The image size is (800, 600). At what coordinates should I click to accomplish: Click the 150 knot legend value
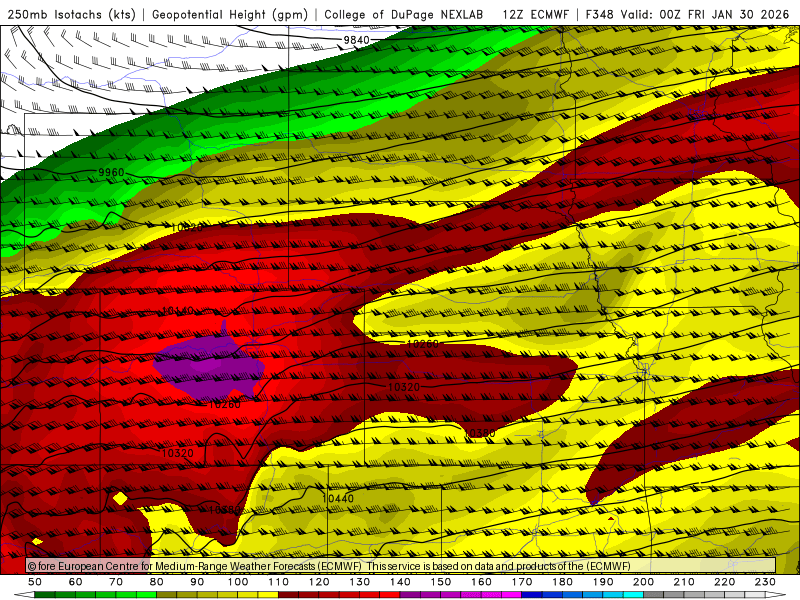pyautogui.click(x=440, y=582)
